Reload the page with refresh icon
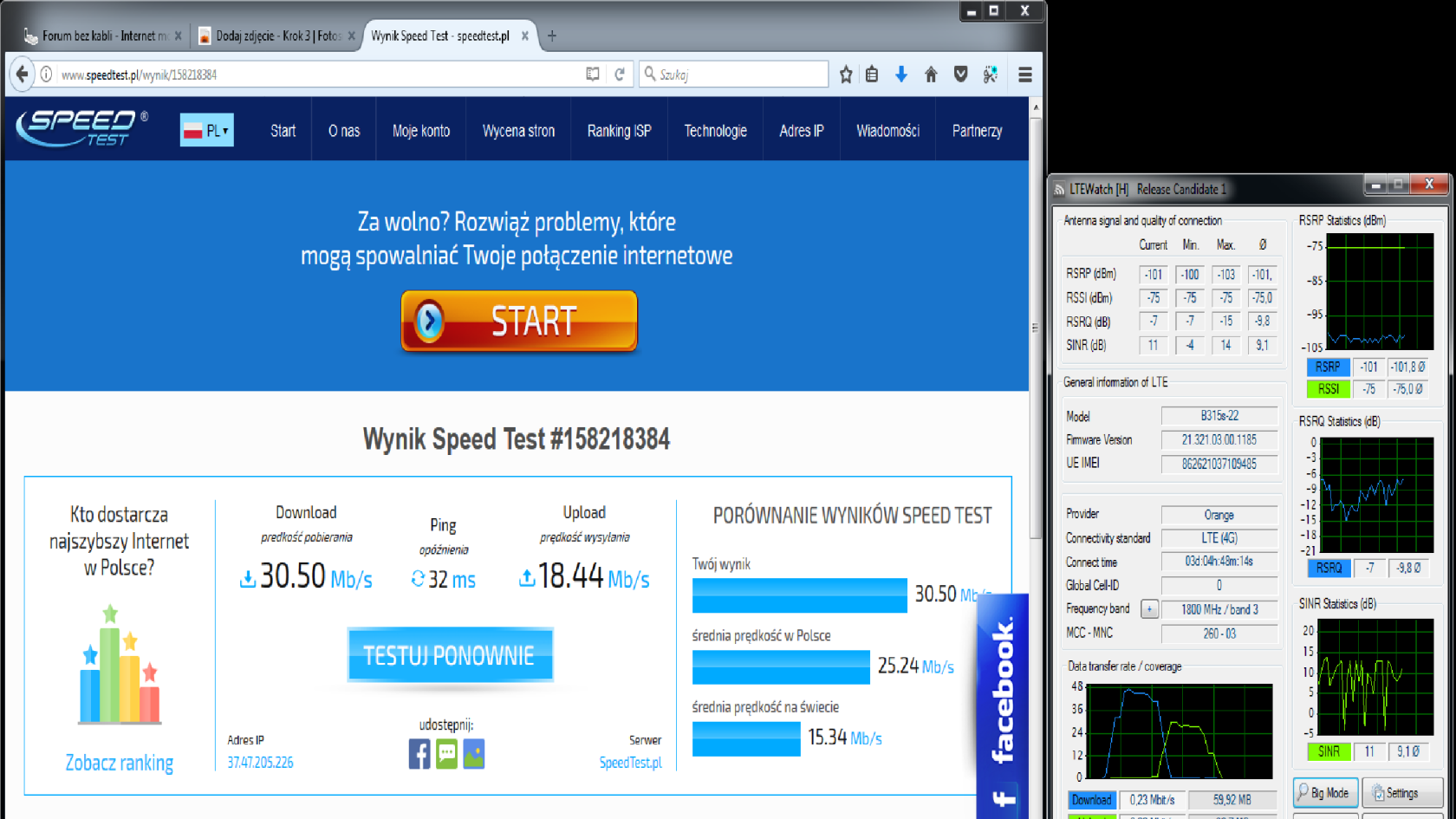This screenshot has height=819, width=1456. [620, 75]
